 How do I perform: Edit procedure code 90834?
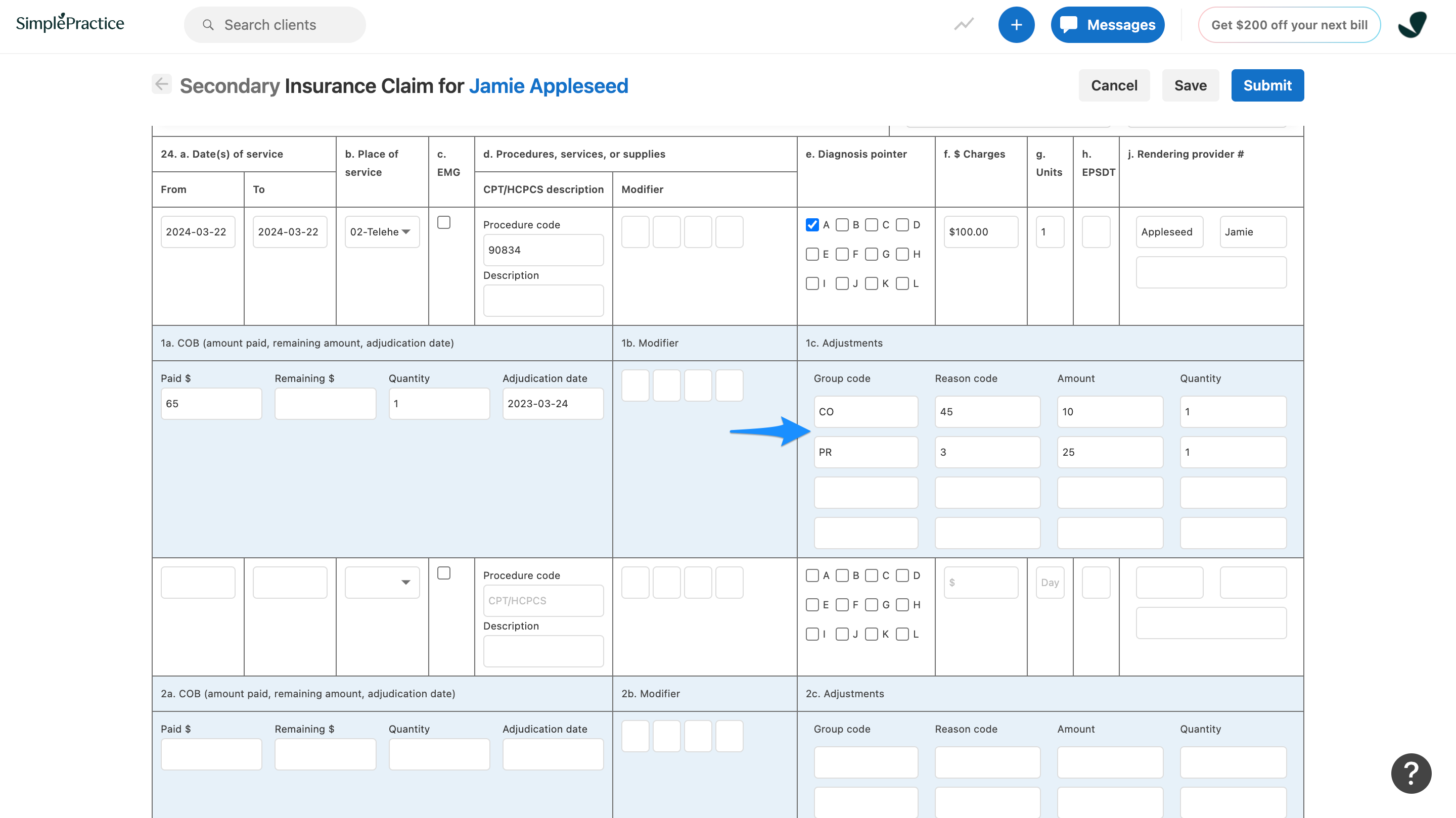point(543,250)
